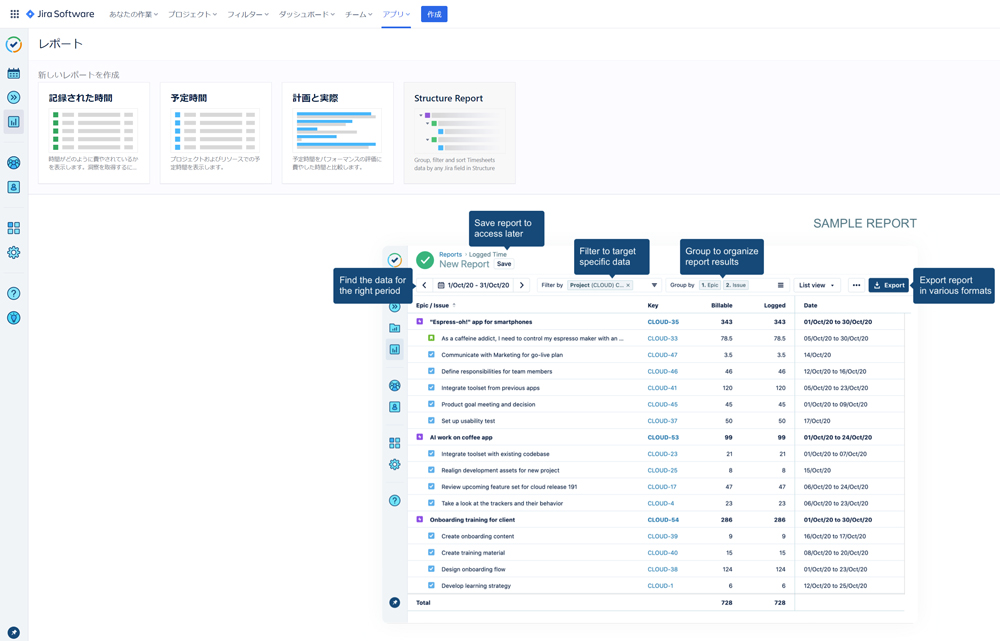
Task: Open the CLOUD-53 issue key link
Action: click(663, 438)
